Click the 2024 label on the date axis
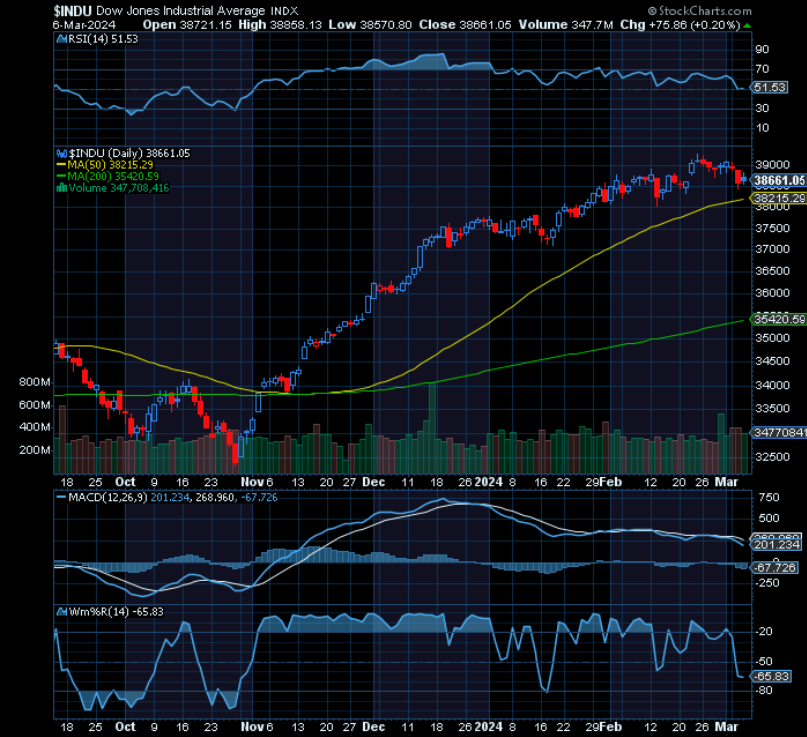This screenshot has width=807, height=737. click(489, 481)
